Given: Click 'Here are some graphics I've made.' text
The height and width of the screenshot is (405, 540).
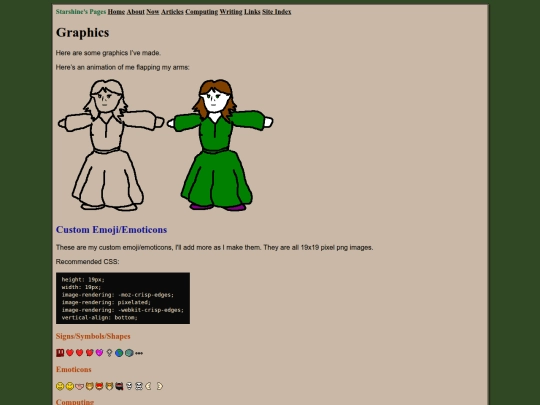Looking at the screenshot, I should coord(108,53).
